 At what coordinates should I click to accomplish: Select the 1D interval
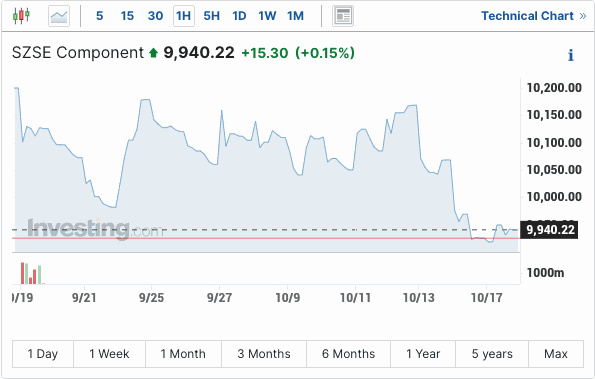point(239,16)
